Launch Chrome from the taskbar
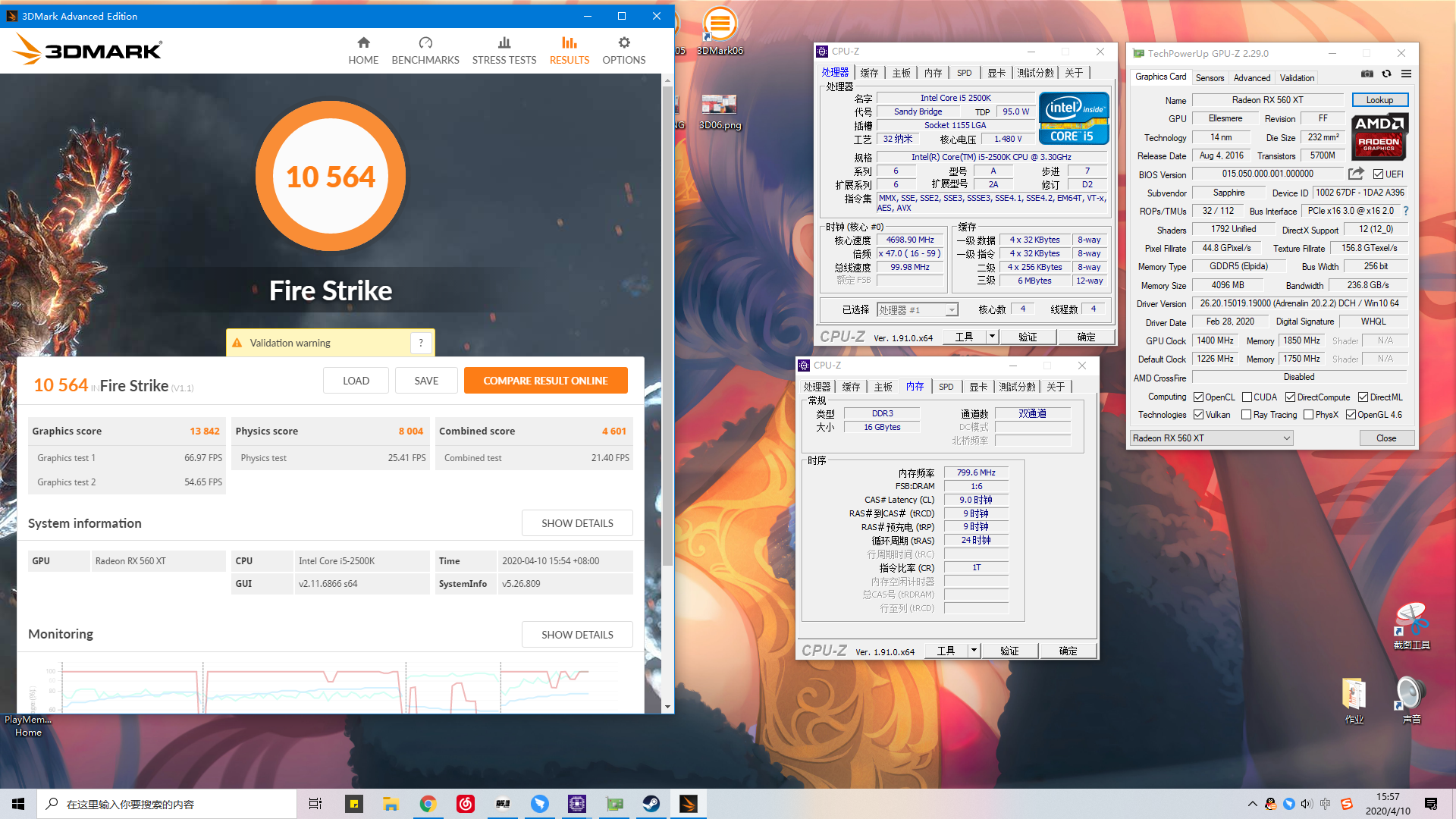 (428, 804)
